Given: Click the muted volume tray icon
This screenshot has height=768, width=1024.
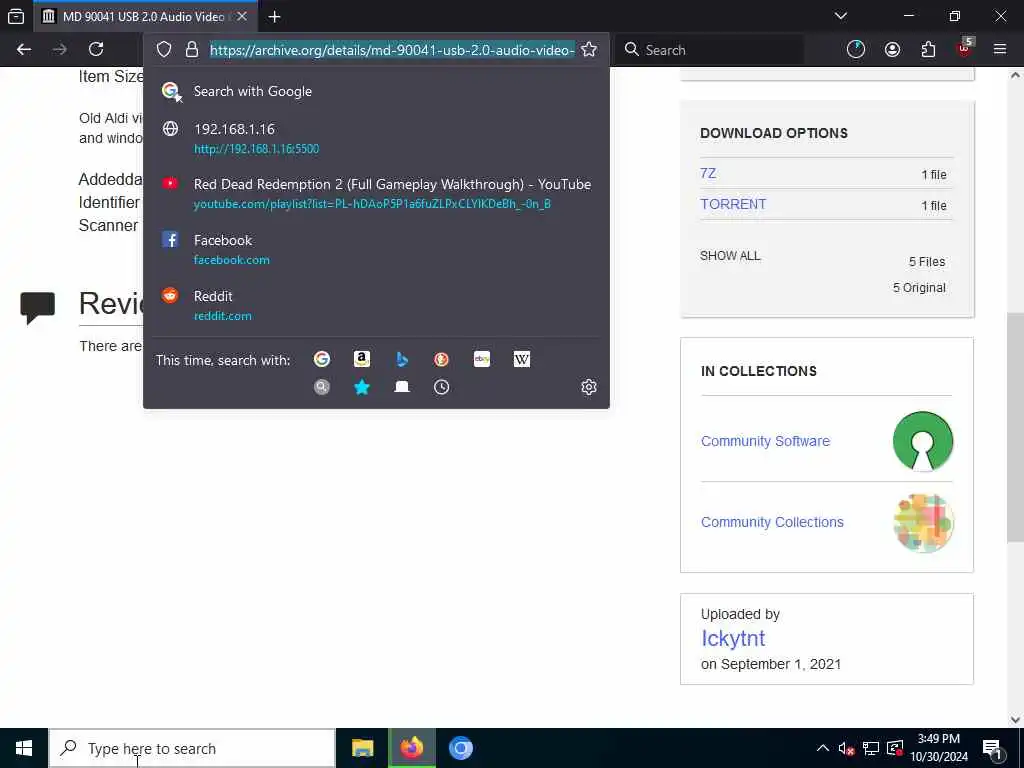Looking at the screenshot, I should tap(846, 748).
